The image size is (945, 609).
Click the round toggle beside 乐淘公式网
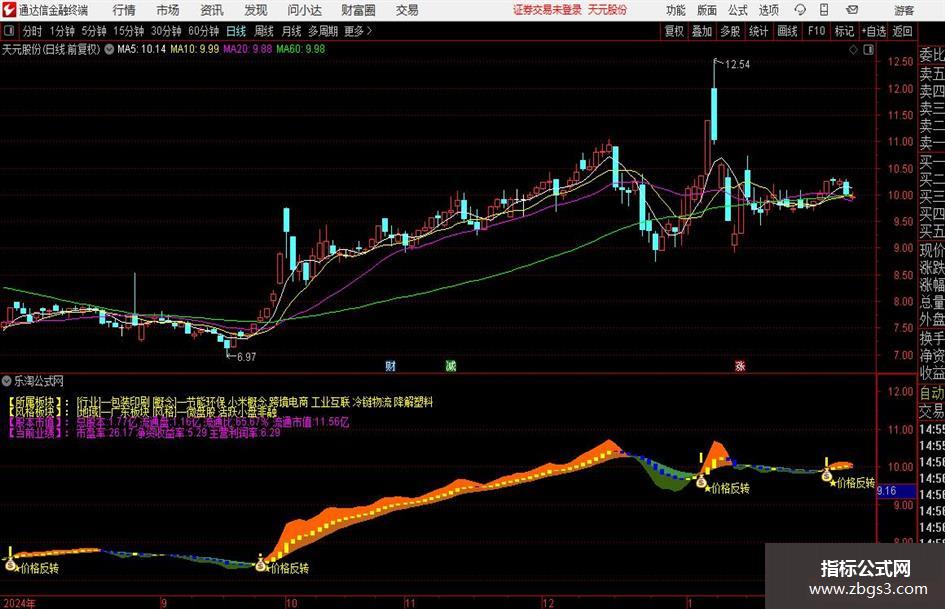[7, 381]
